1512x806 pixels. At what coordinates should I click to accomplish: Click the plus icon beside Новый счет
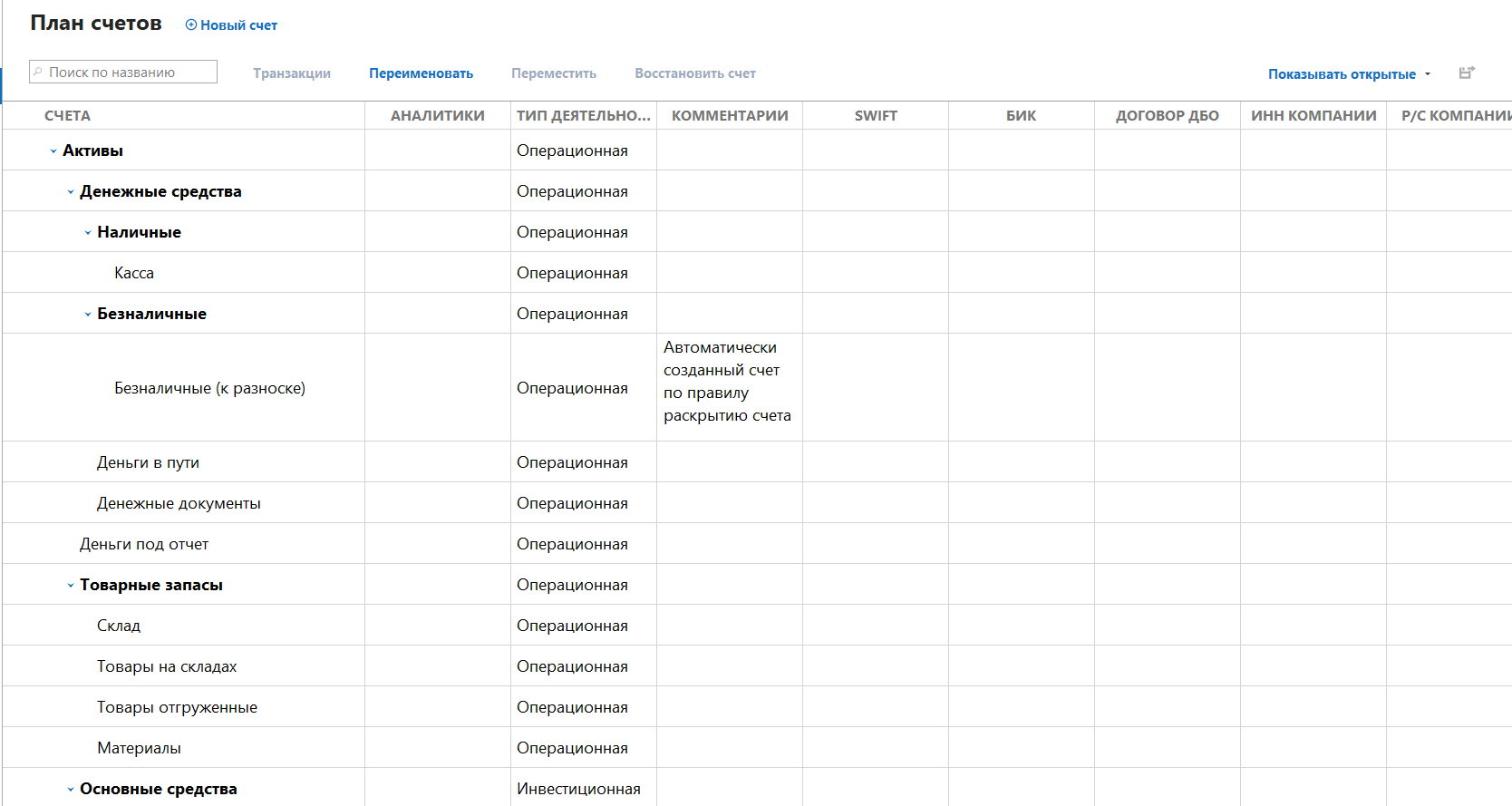[191, 25]
